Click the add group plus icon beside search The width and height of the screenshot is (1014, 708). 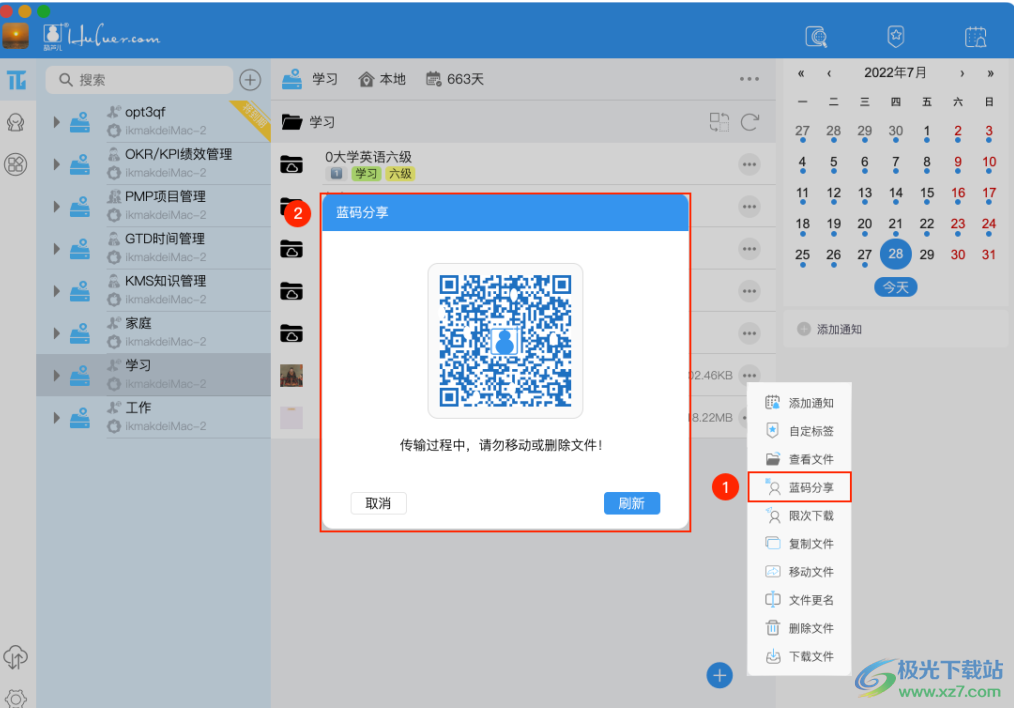(x=250, y=80)
